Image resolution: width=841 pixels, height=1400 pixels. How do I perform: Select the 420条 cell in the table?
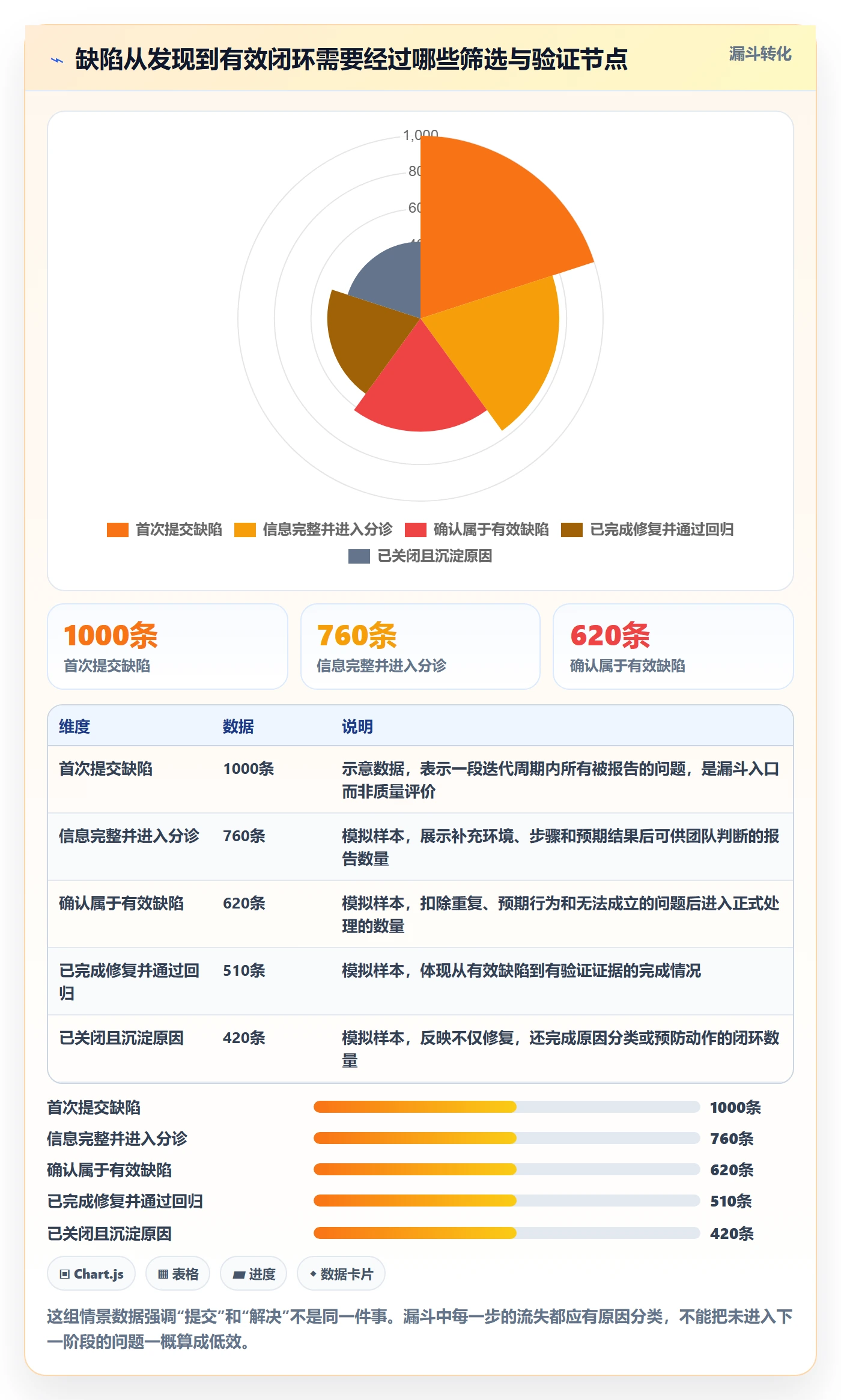(244, 1038)
